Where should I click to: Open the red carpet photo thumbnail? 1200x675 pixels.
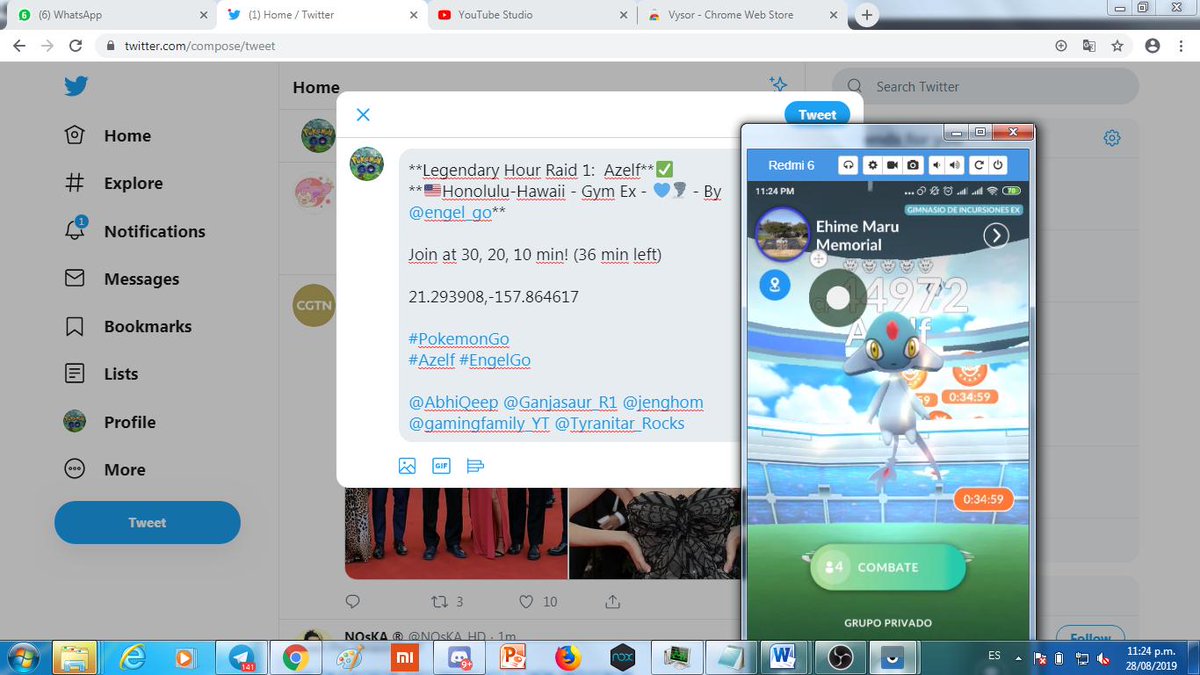456,533
